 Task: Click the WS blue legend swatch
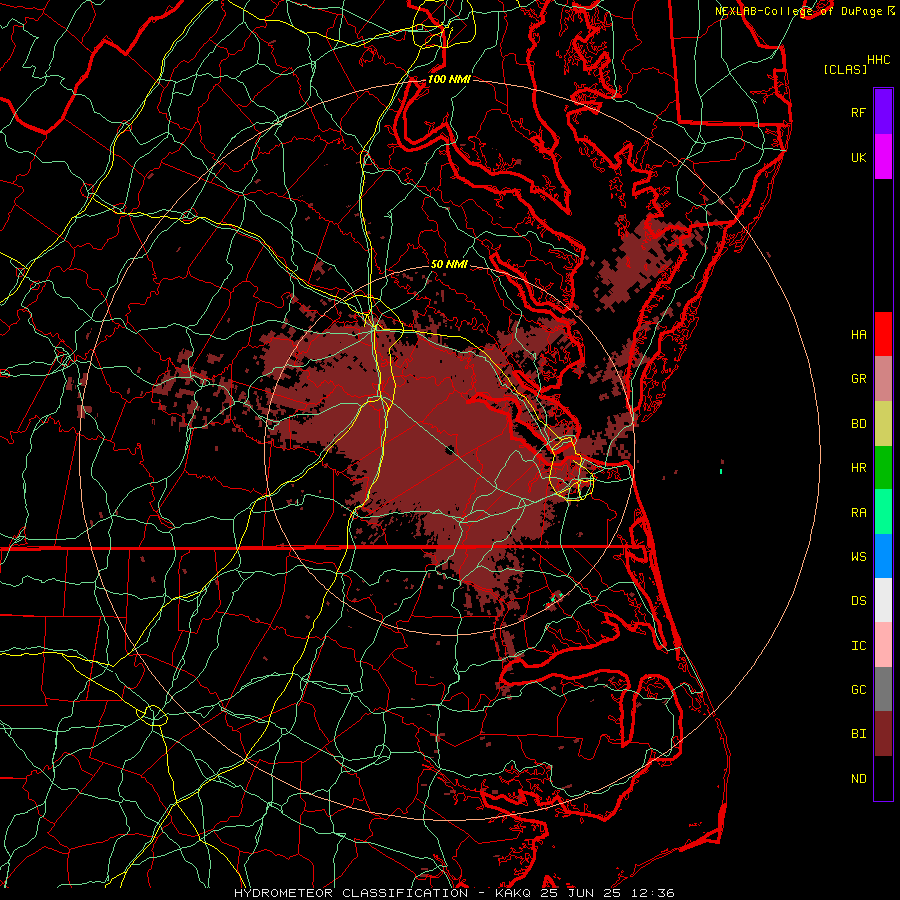883,556
